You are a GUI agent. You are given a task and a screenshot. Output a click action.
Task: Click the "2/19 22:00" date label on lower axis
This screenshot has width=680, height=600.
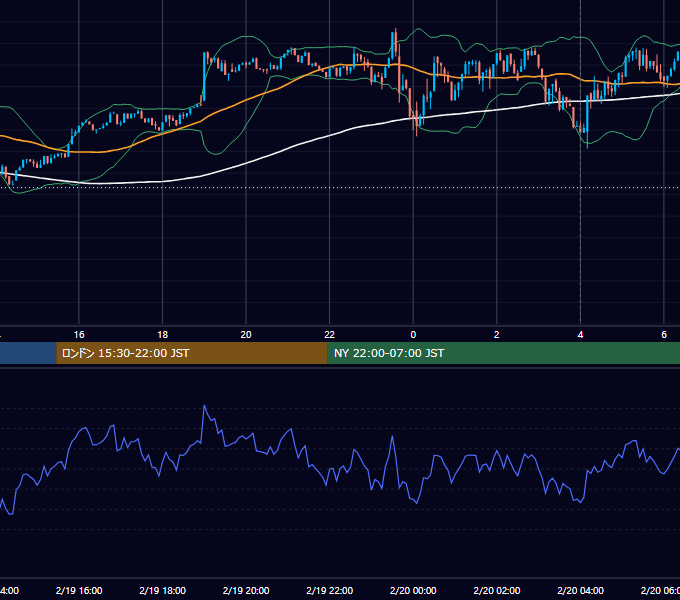(x=330, y=590)
